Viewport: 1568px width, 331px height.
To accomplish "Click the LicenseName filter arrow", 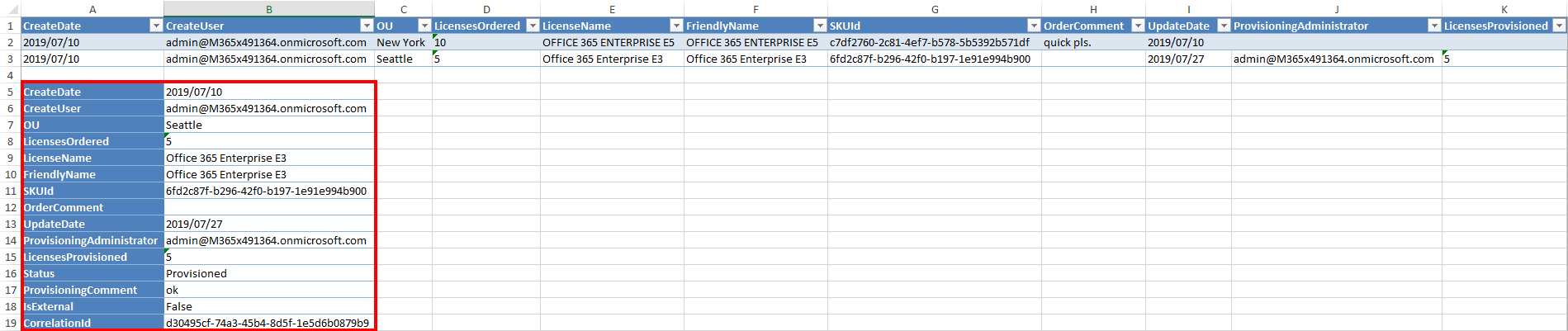I will [676, 26].
